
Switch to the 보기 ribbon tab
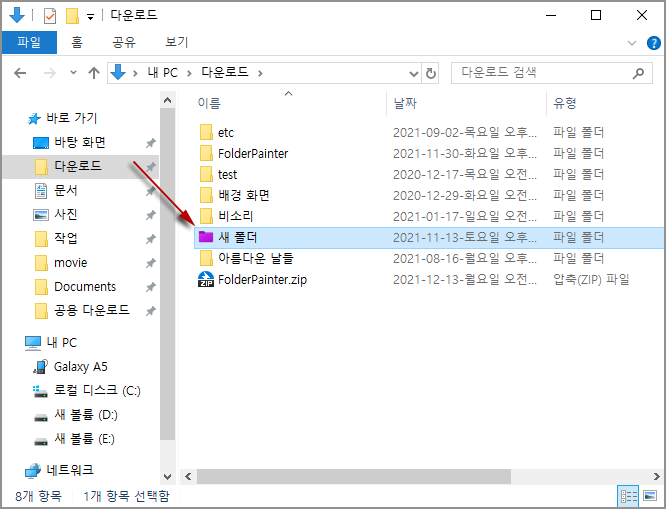[x=176, y=42]
